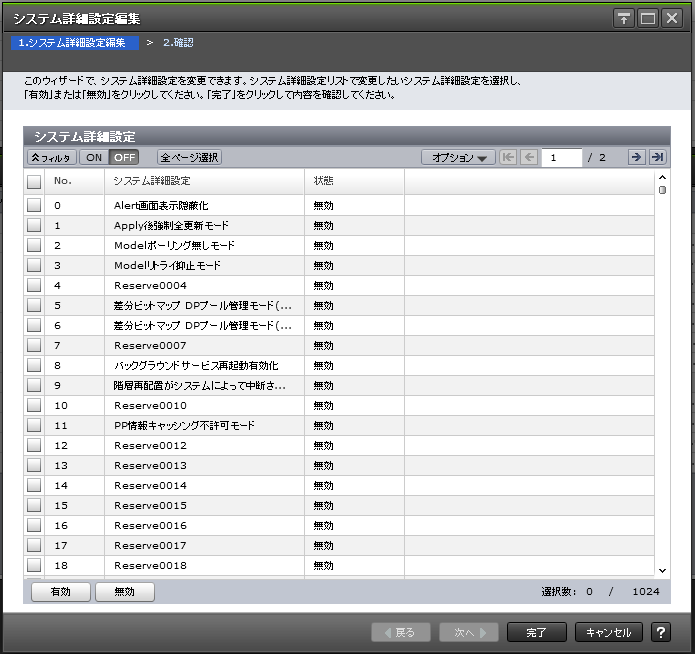Sort by システム詳細設定 column header

point(204,181)
